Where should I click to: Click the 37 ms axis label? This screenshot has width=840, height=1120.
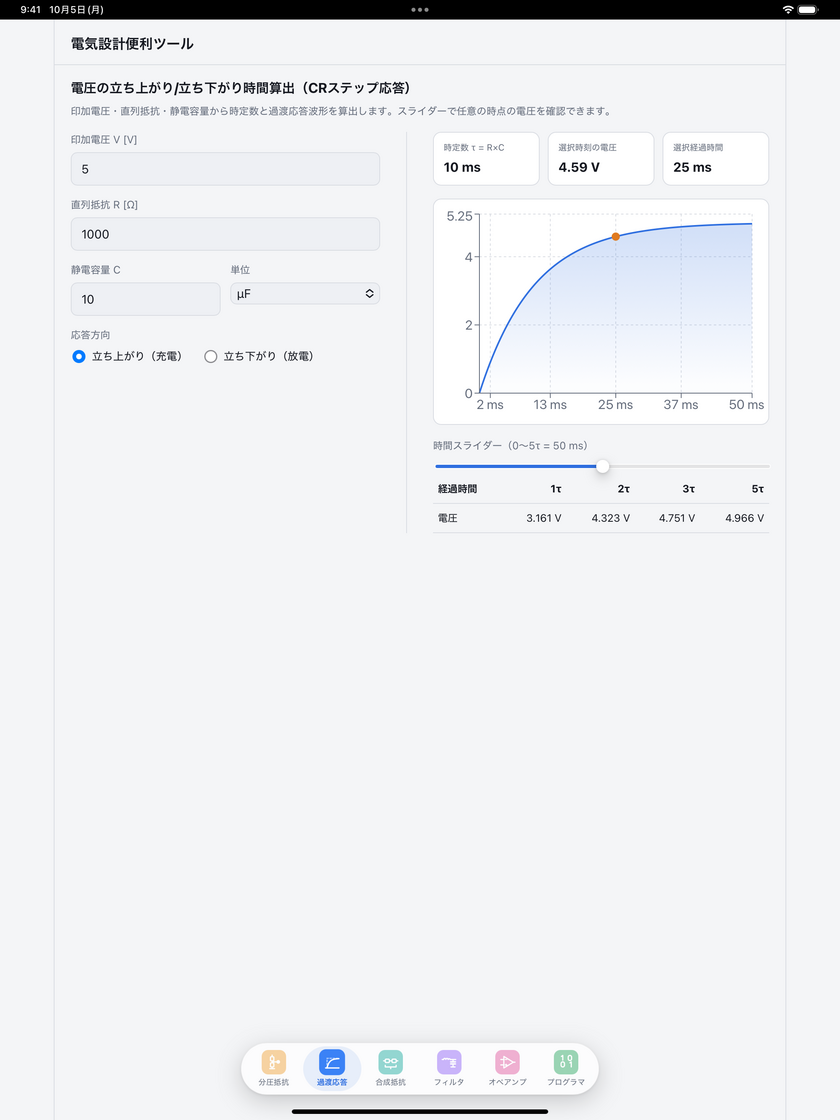(681, 405)
